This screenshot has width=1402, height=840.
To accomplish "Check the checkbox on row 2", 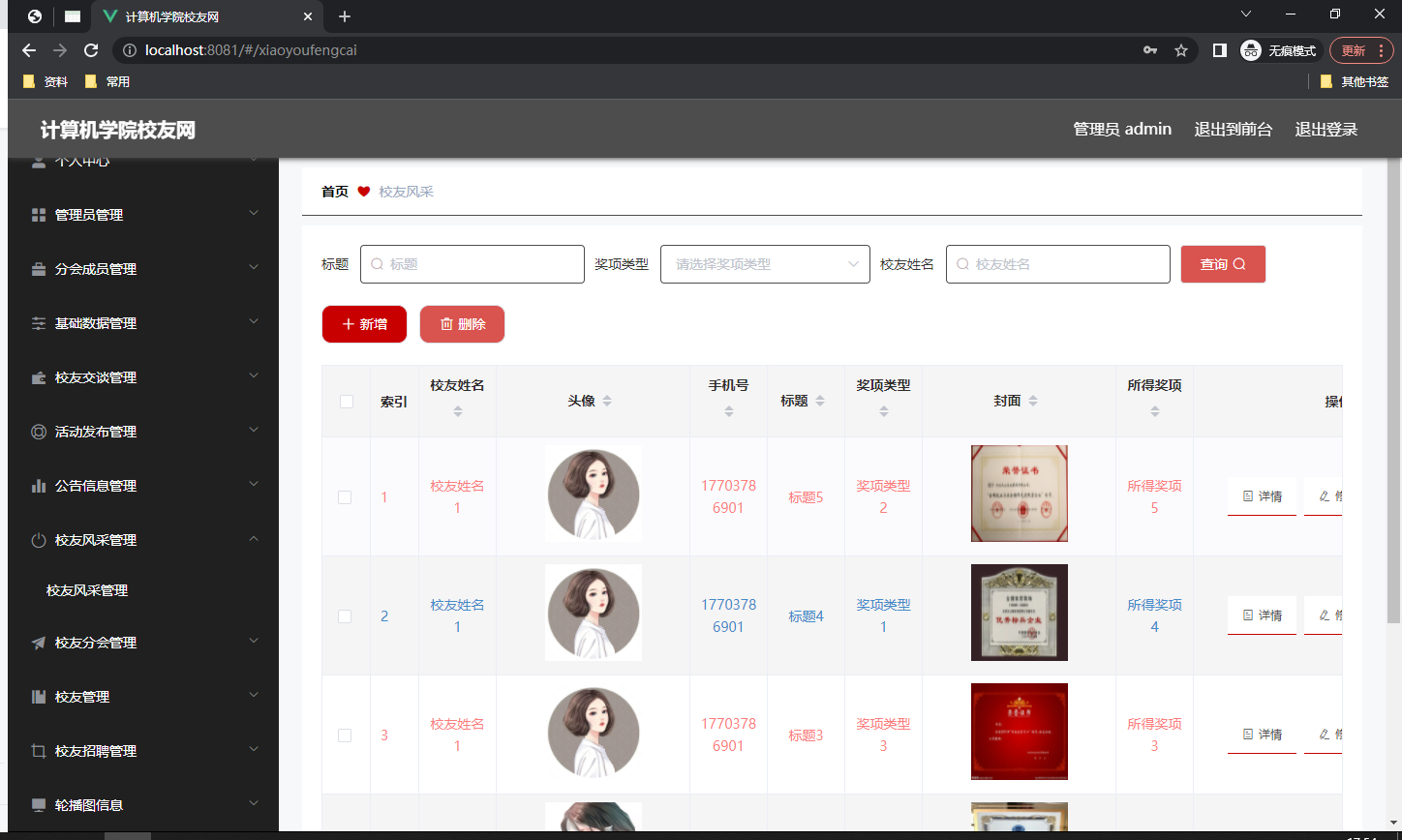I will (x=345, y=615).
